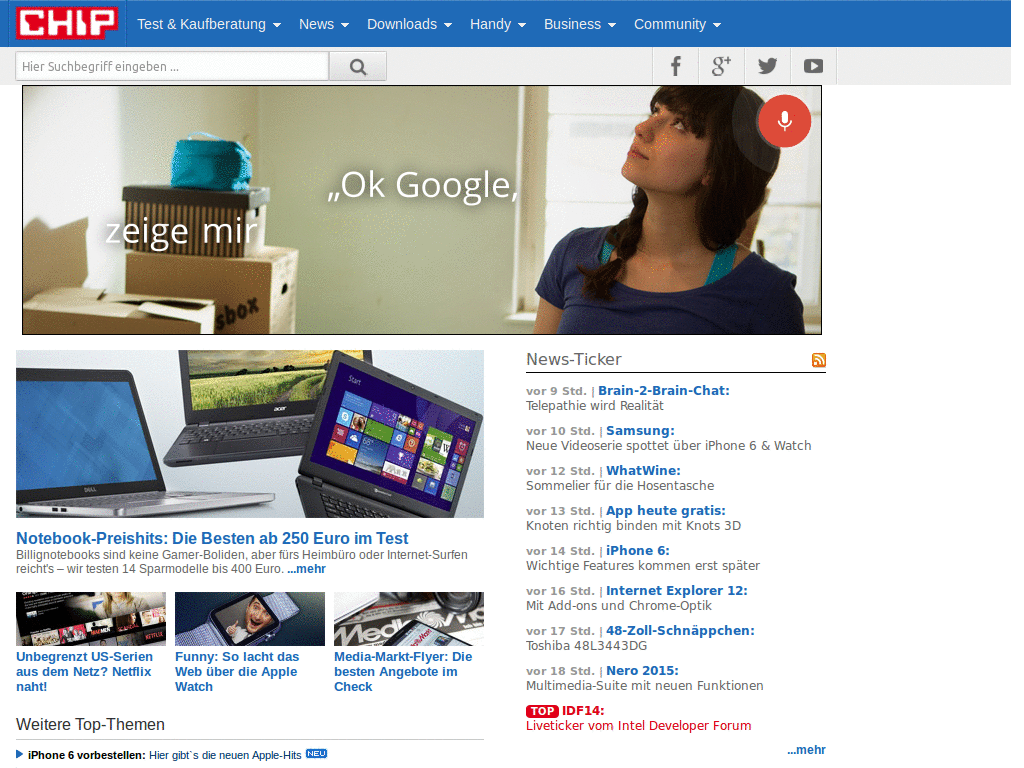Image resolution: width=1024 pixels, height=768 pixels.
Task: Open the Facebook social icon
Action: point(675,66)
